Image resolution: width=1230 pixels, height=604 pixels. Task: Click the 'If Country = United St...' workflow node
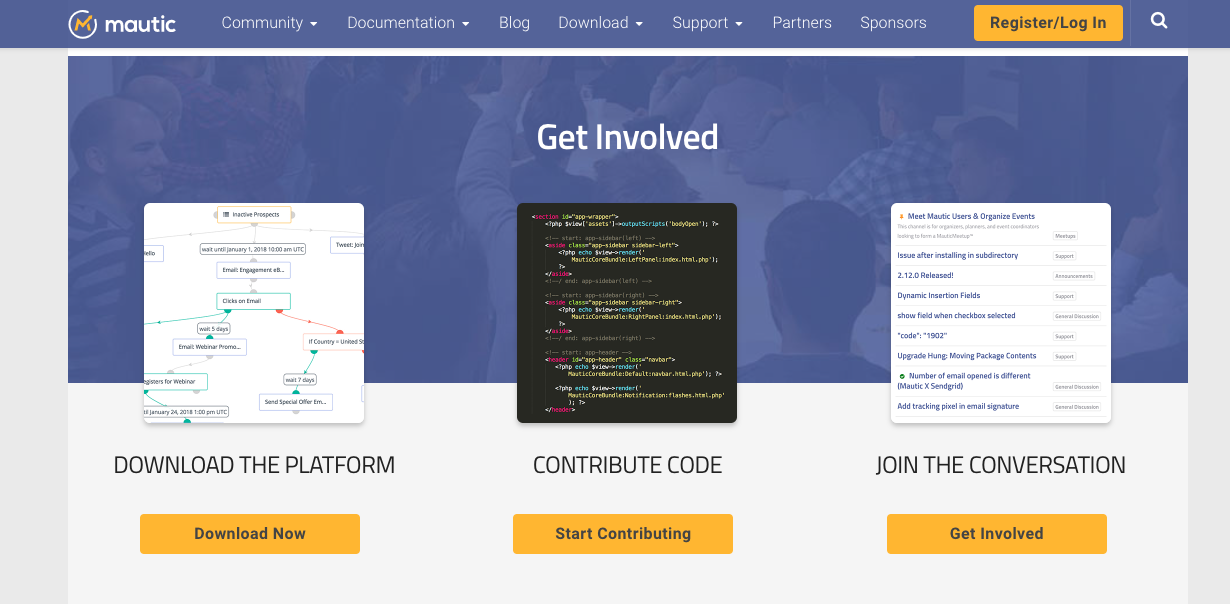point(334,341)
